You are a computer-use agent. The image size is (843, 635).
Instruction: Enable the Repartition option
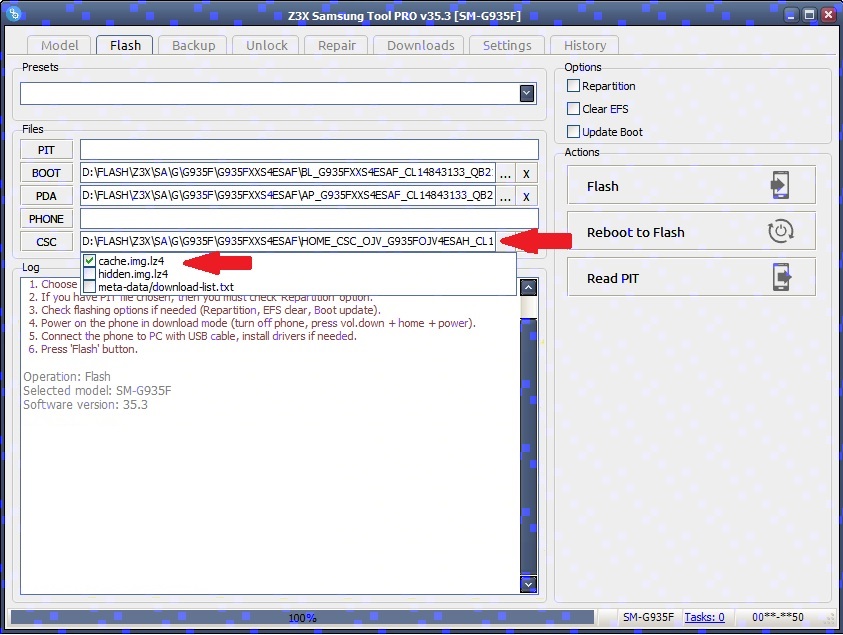point(573,85)
